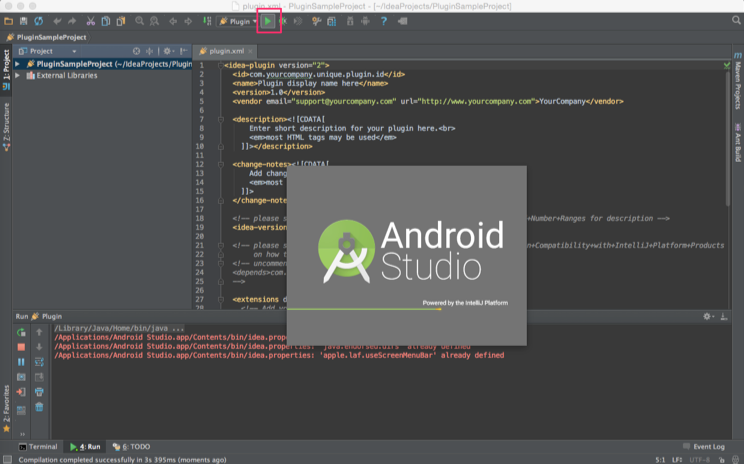Viewport: 744px width, 464px height.
Task: Collapse the change-notes fold marker on line 12
Action: click(220, 165)
